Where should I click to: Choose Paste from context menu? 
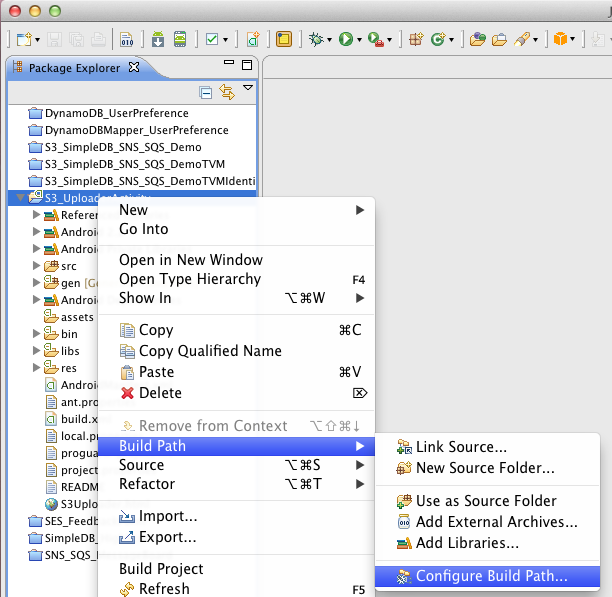click(236, 372)
